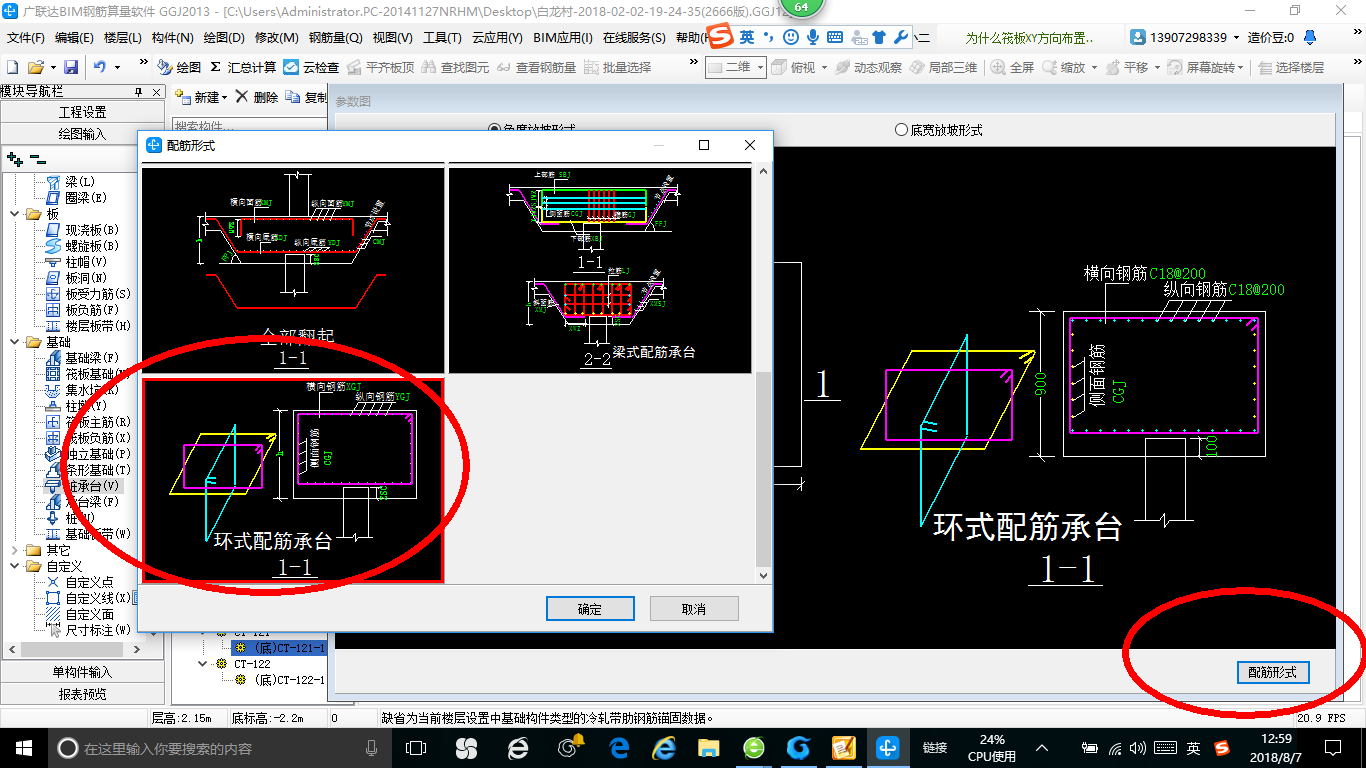Click 局部三维 partial 3D tool
1366x768 pixels.
click(943, 67)
